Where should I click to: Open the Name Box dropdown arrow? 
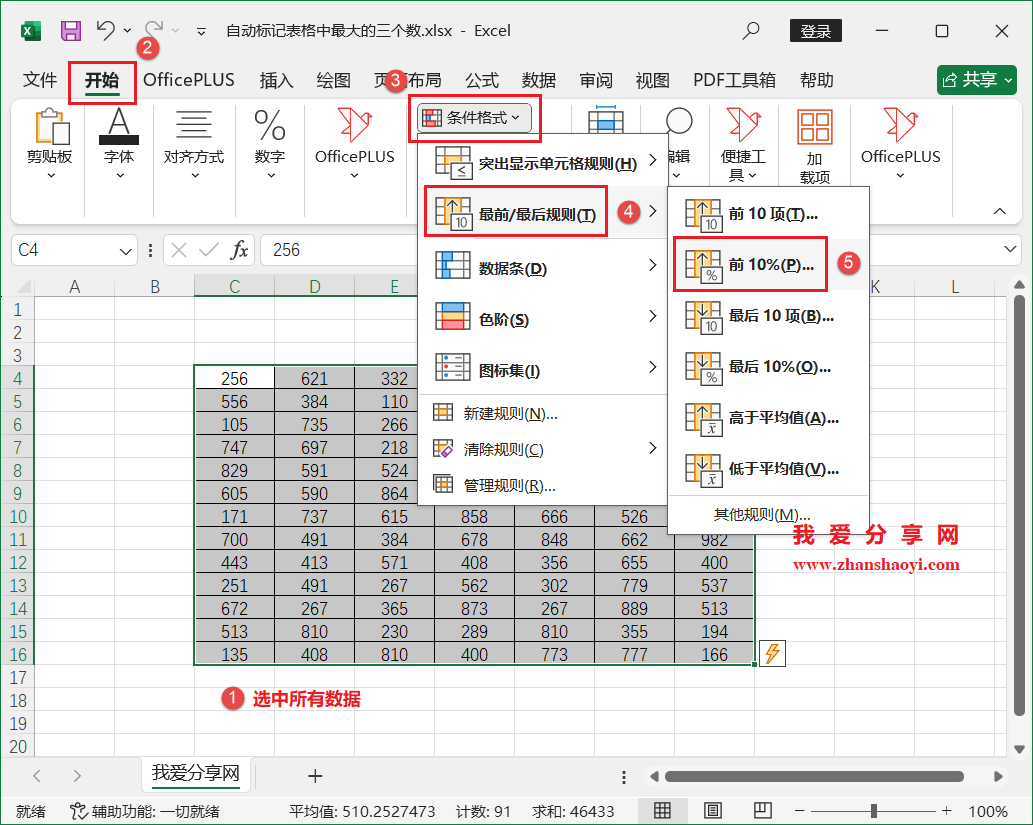point(125,251)
